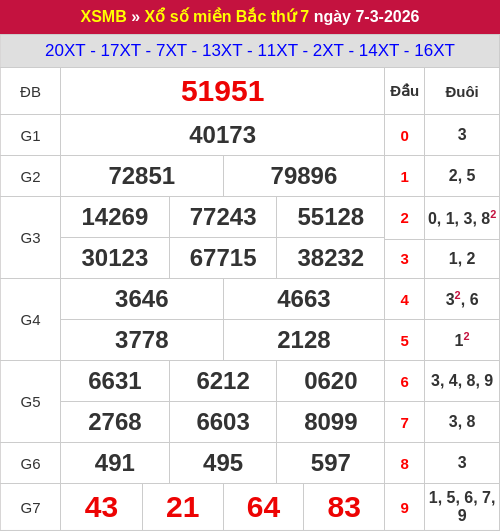Select G4 number 4663
This screenshot has width=500, height=531.
304,299
